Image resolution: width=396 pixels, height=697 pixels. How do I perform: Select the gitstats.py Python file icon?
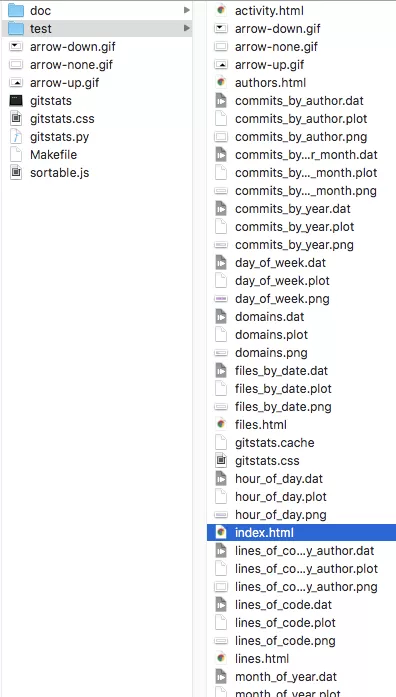[16, 136]
